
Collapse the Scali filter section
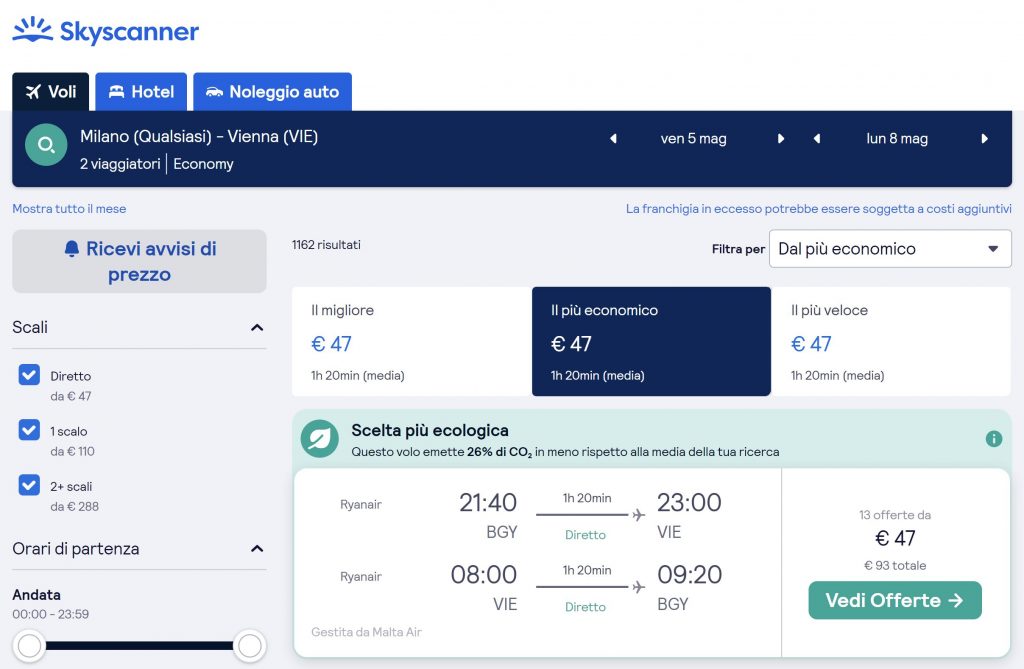pyautogui.click(x=257, y=328)
